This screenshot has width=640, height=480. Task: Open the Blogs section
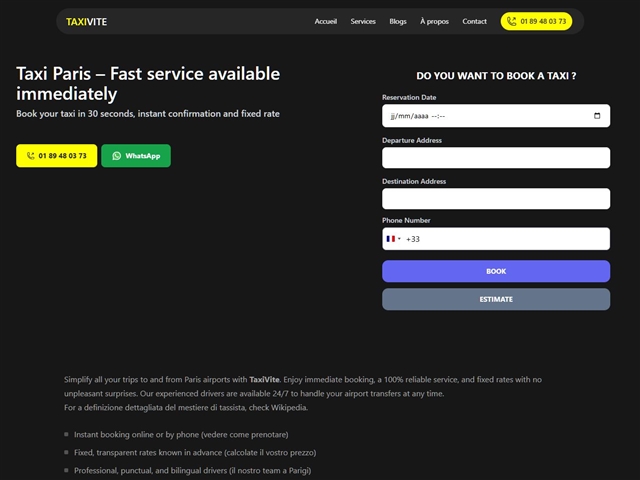pos(398,21)
